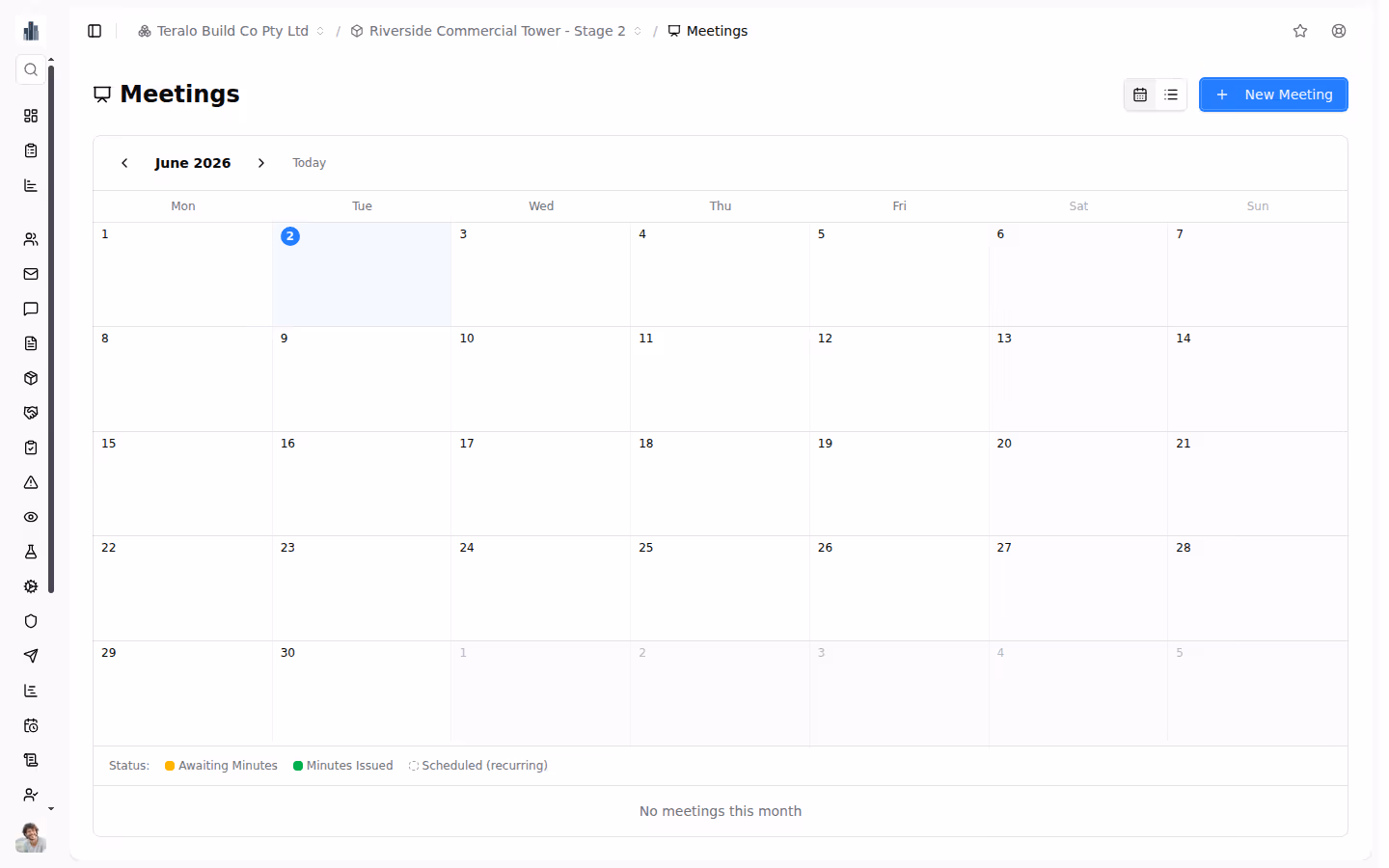Screen dimensions: 1389x868
Task: Open the document file icon in sidebar
Action: (31, 343)
